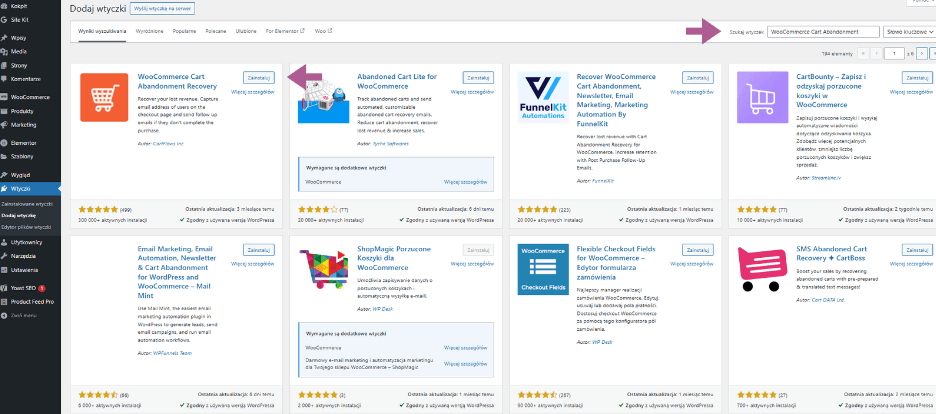Open ShopMagic Porzucone Koszyki title link

(394, 258)
